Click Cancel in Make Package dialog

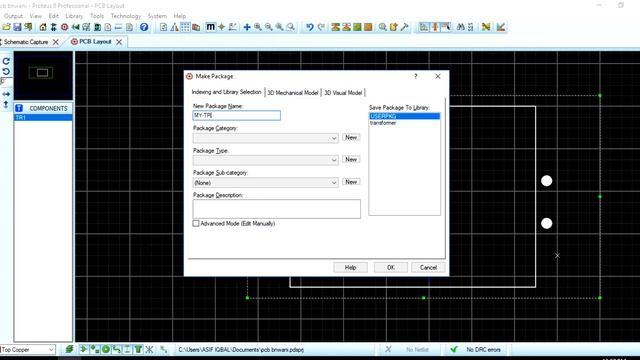click(428, 267)
